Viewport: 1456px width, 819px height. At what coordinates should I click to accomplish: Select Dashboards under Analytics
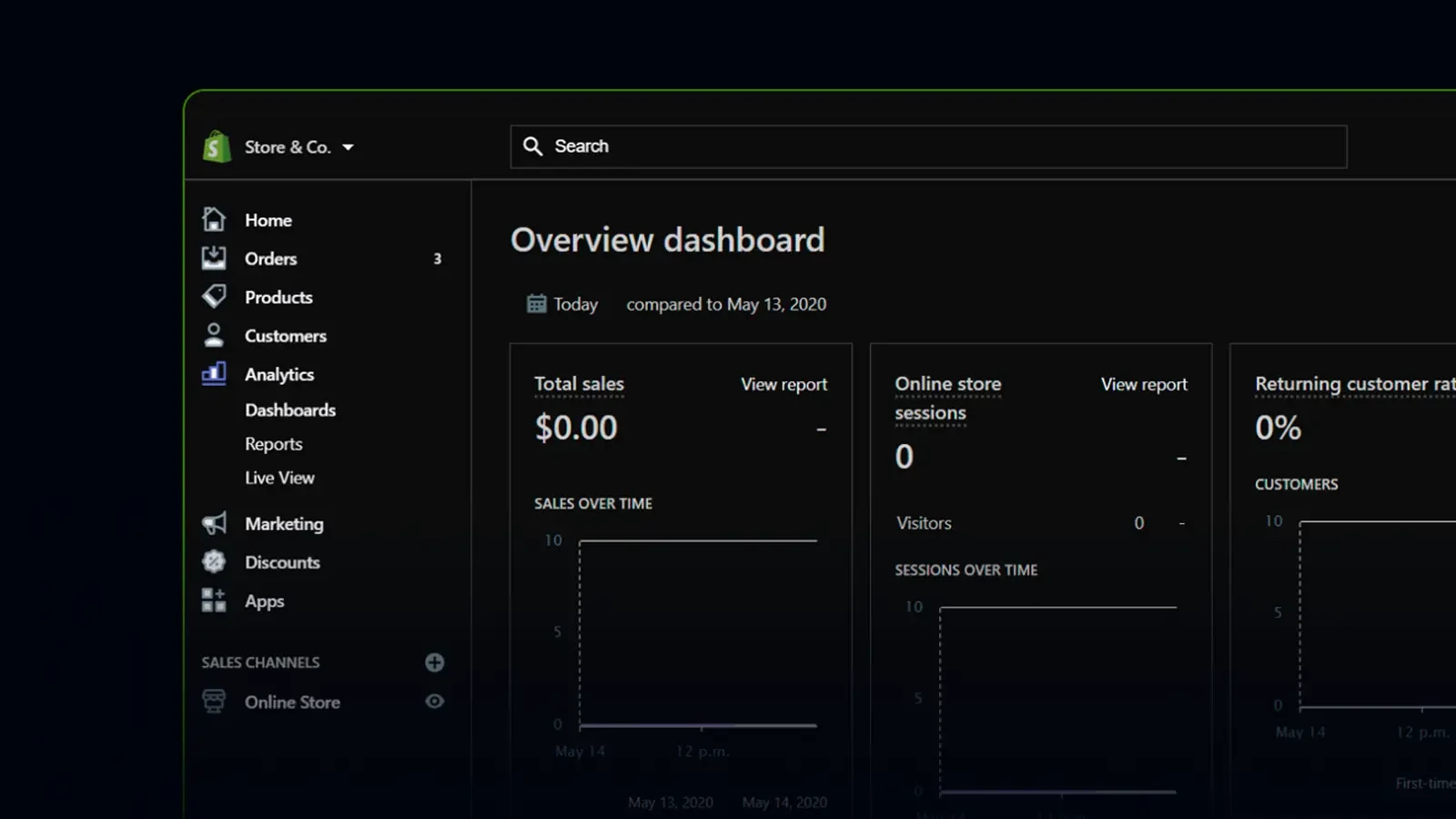(290, 410)
